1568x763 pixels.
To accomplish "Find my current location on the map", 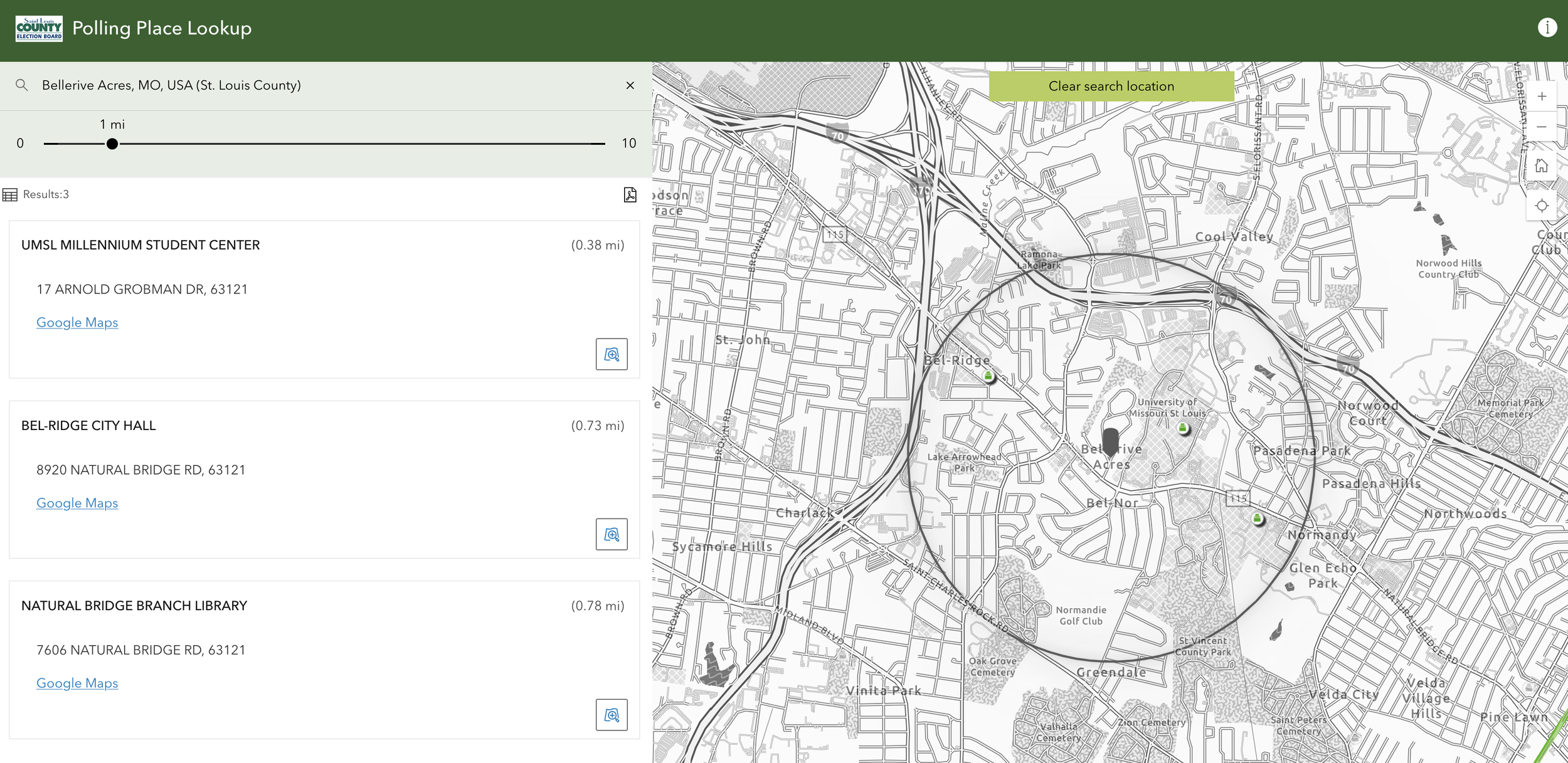I will pos(1542,206).
